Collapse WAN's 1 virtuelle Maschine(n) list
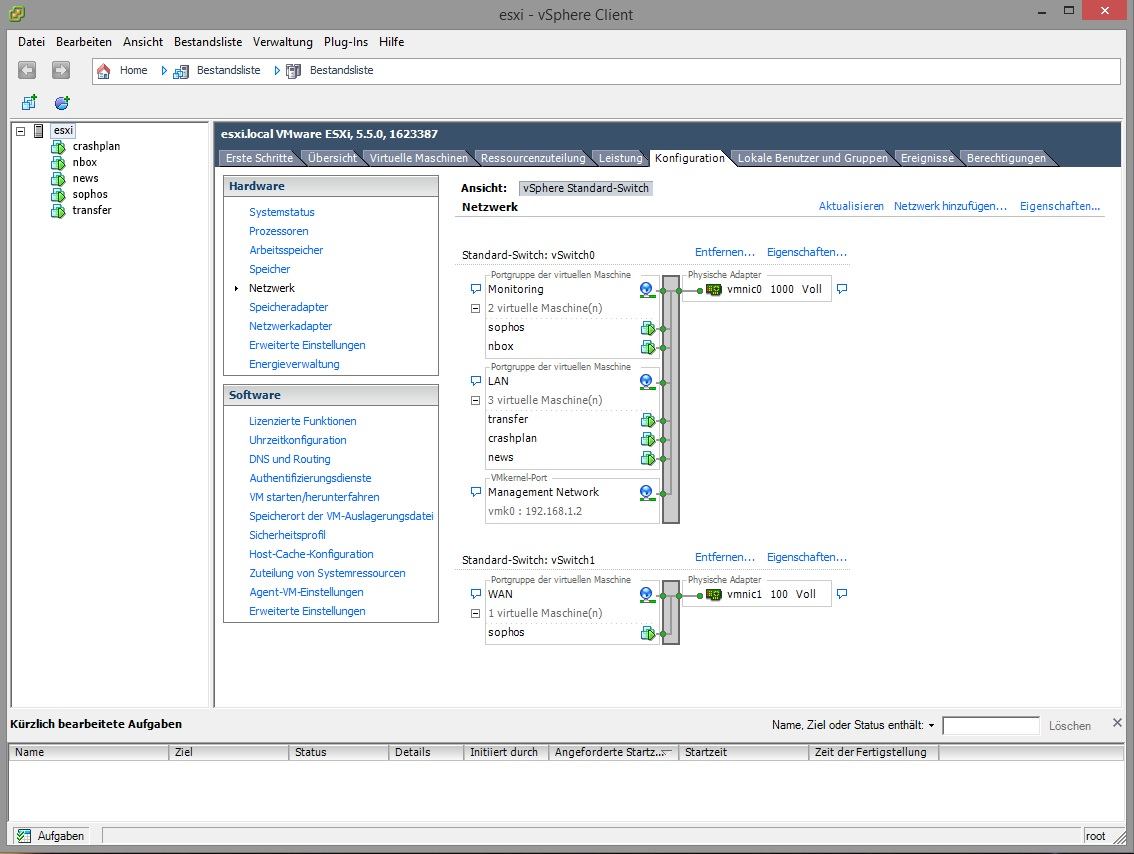 475,613
